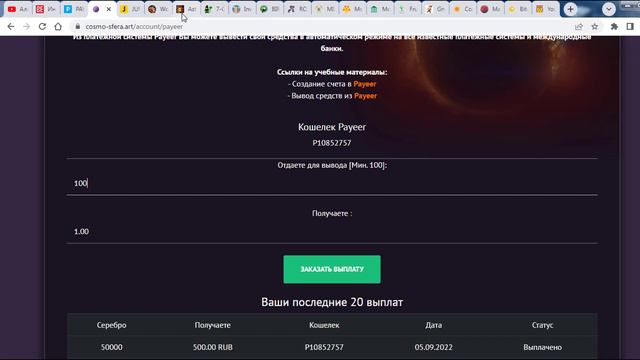
Task: Go back with the browser back arrow
Action: [11, 27]
